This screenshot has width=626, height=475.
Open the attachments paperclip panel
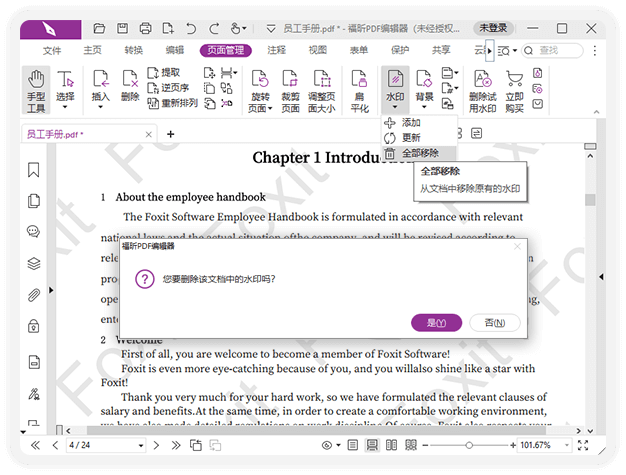click(x=34, y=295)
